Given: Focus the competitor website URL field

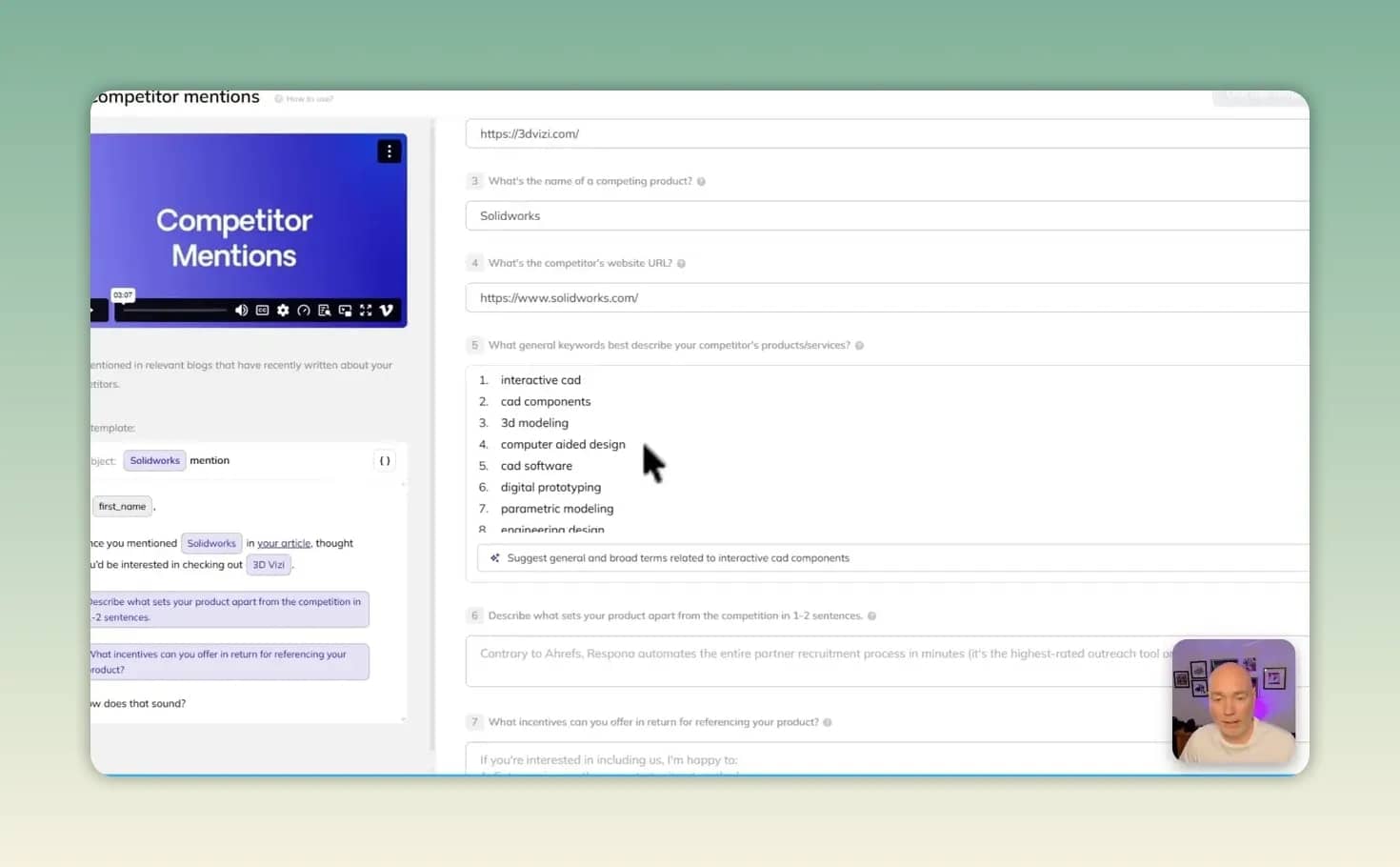Looking at the screenshot, I should (x=887, y=297).
